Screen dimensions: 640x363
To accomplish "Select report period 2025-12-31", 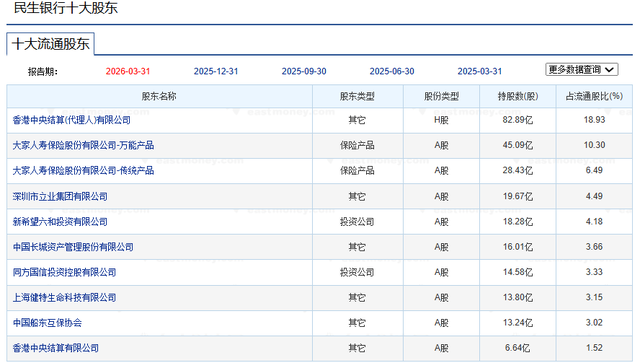I will [216, 71].
